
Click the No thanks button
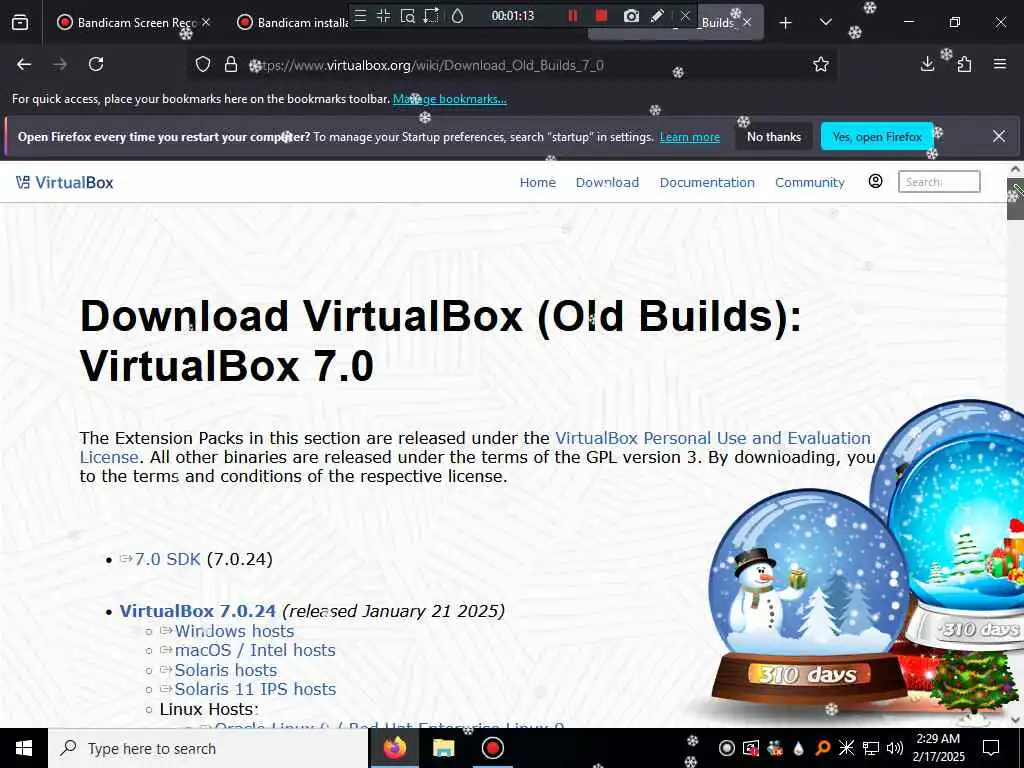[x=774, y=136]
